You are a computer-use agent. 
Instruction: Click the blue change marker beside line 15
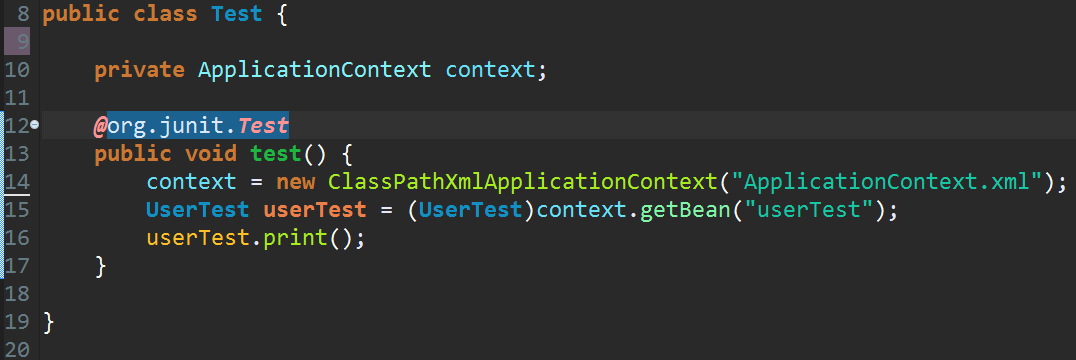[2, 210]
